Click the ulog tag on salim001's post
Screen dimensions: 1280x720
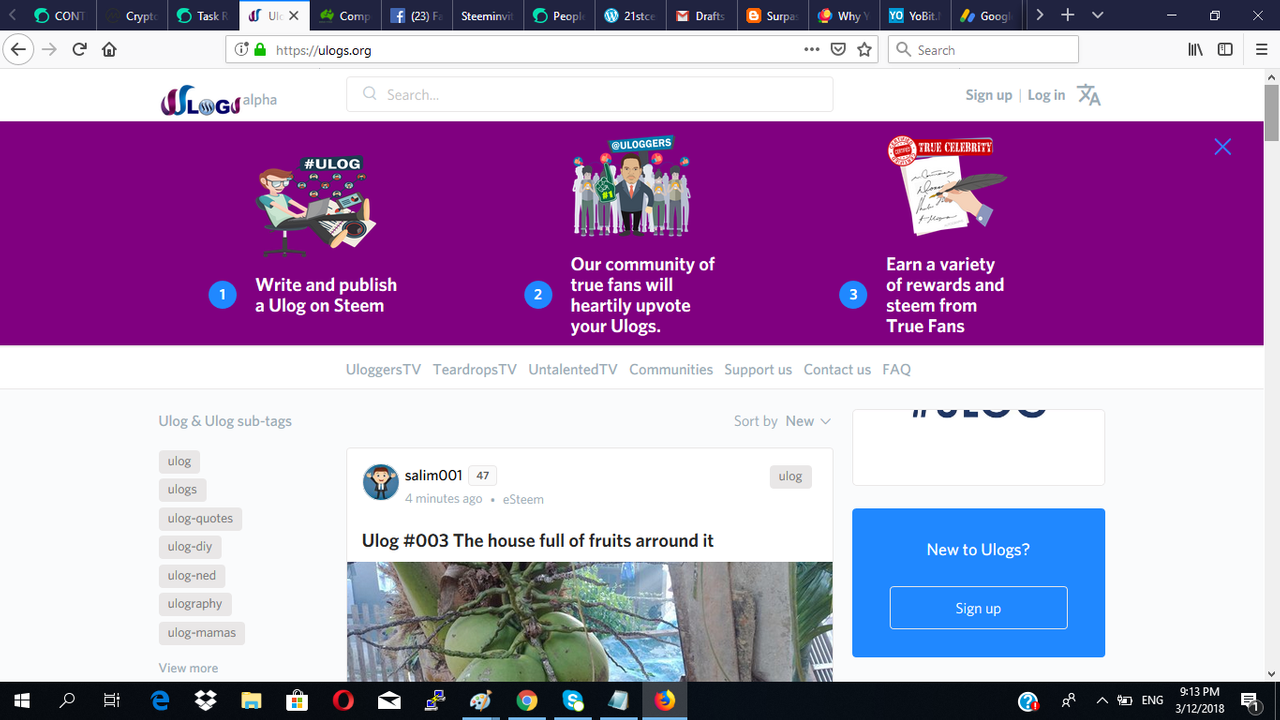coord(790,476)
